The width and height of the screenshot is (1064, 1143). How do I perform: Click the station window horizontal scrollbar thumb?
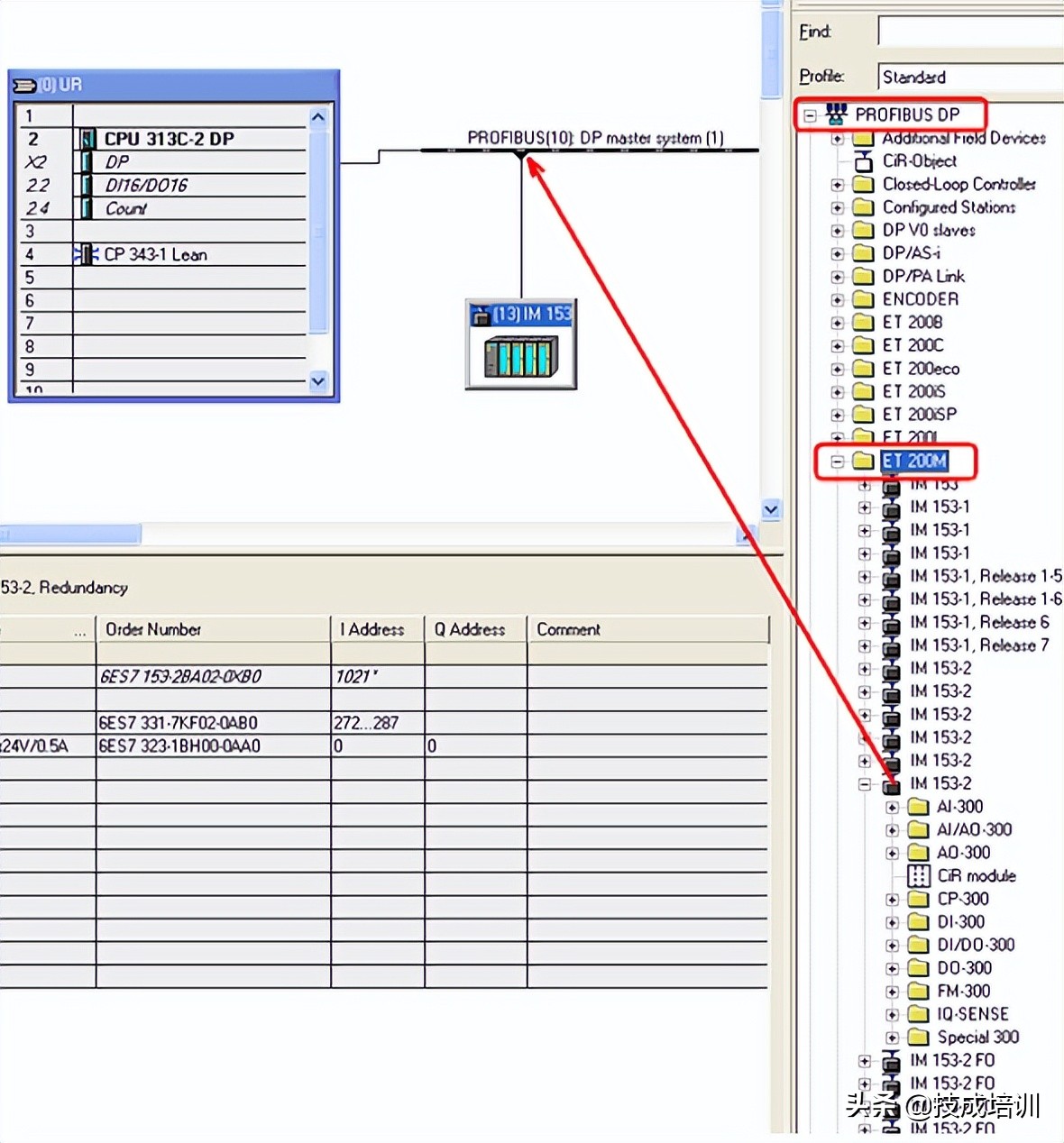[x=70, y=535]
